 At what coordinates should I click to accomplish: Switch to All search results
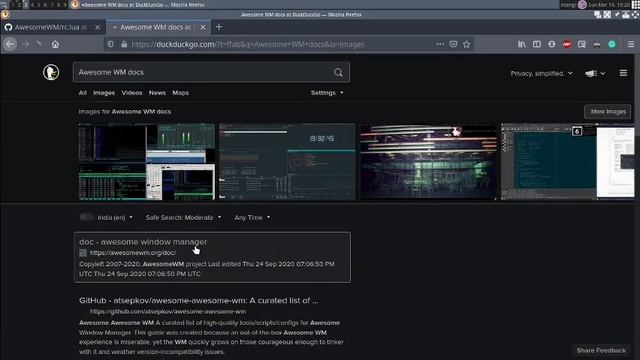(x=82, y=93)
